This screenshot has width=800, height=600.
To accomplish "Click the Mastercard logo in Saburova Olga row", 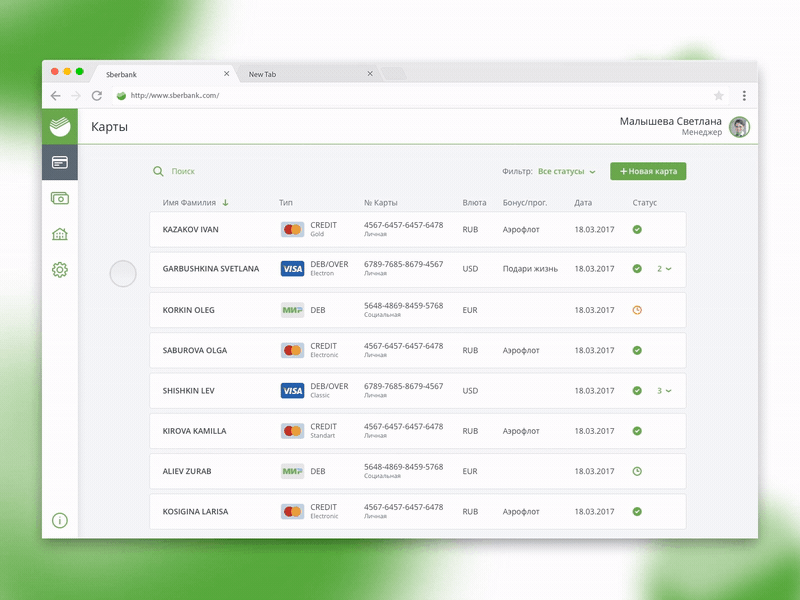I will [292, 351].
